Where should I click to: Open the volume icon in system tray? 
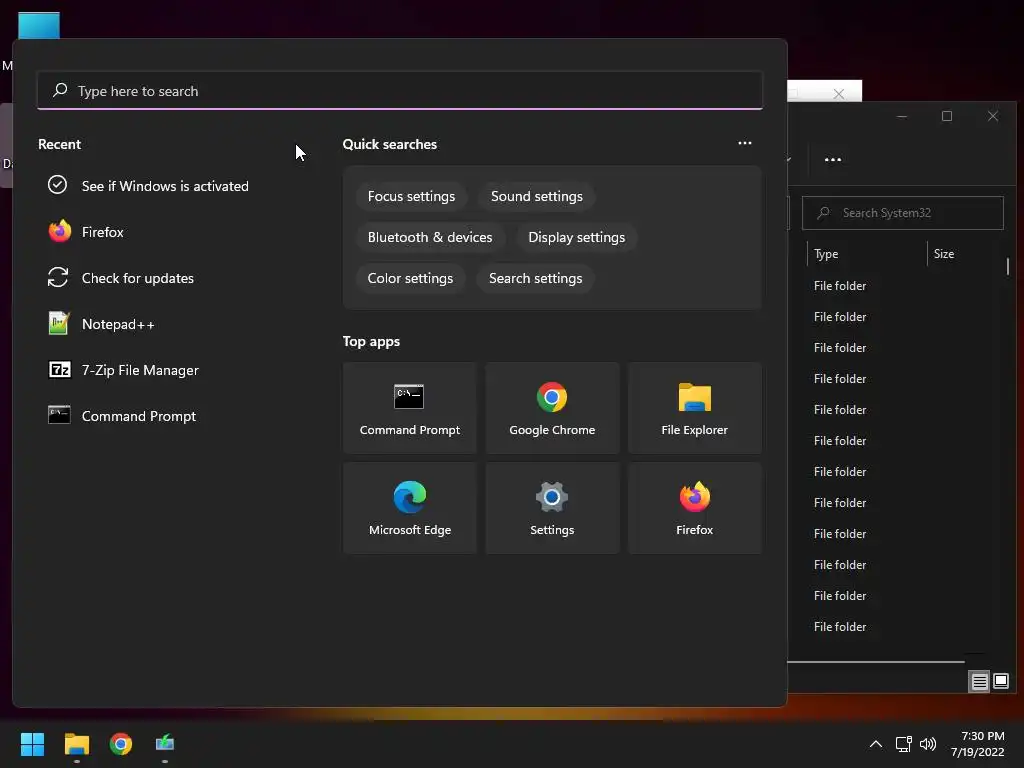click(x=928, y=744)
